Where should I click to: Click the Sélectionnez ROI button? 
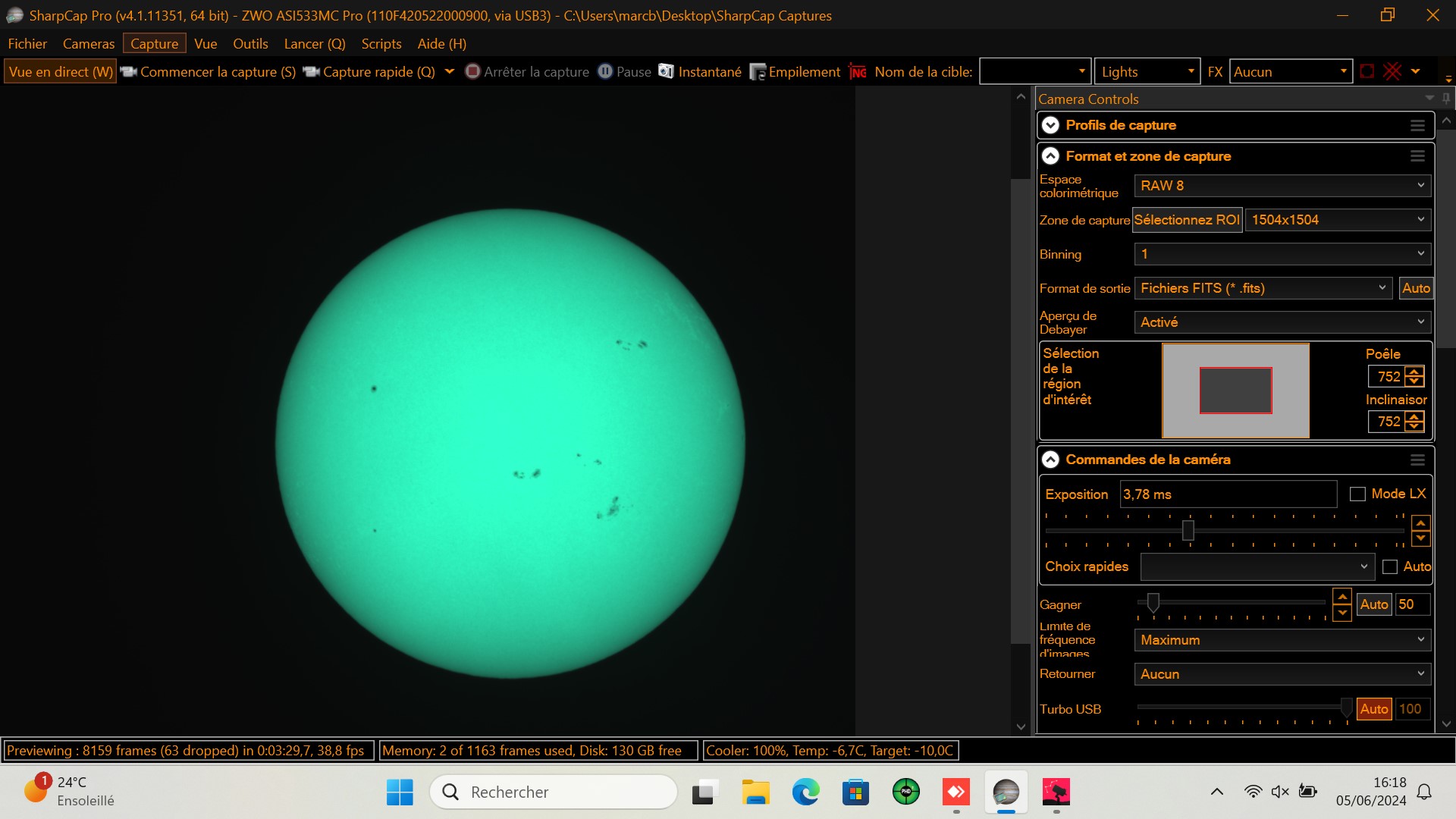tap(1187, 220)
